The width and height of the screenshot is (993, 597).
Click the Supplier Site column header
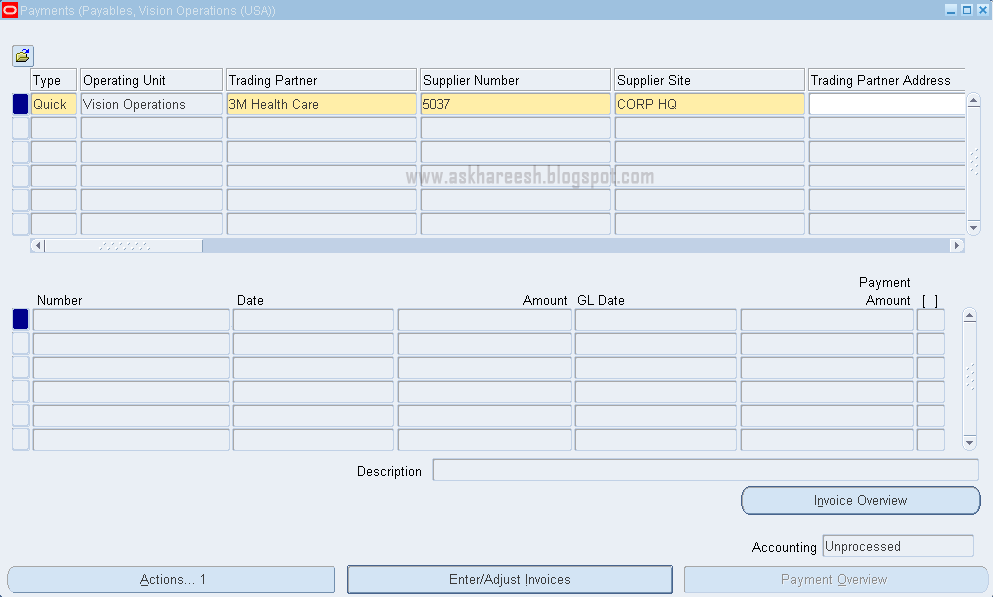pos(709,80)
